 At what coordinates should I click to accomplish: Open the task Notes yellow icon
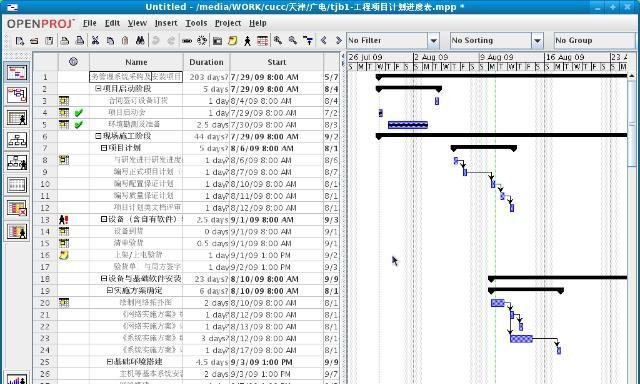coord(233,40)
